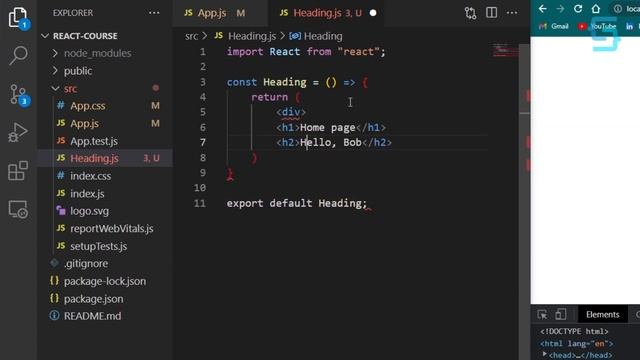Open the Explorer view in activity bar
This screenshot has height=360, width=640.
(x=18, y=18)
